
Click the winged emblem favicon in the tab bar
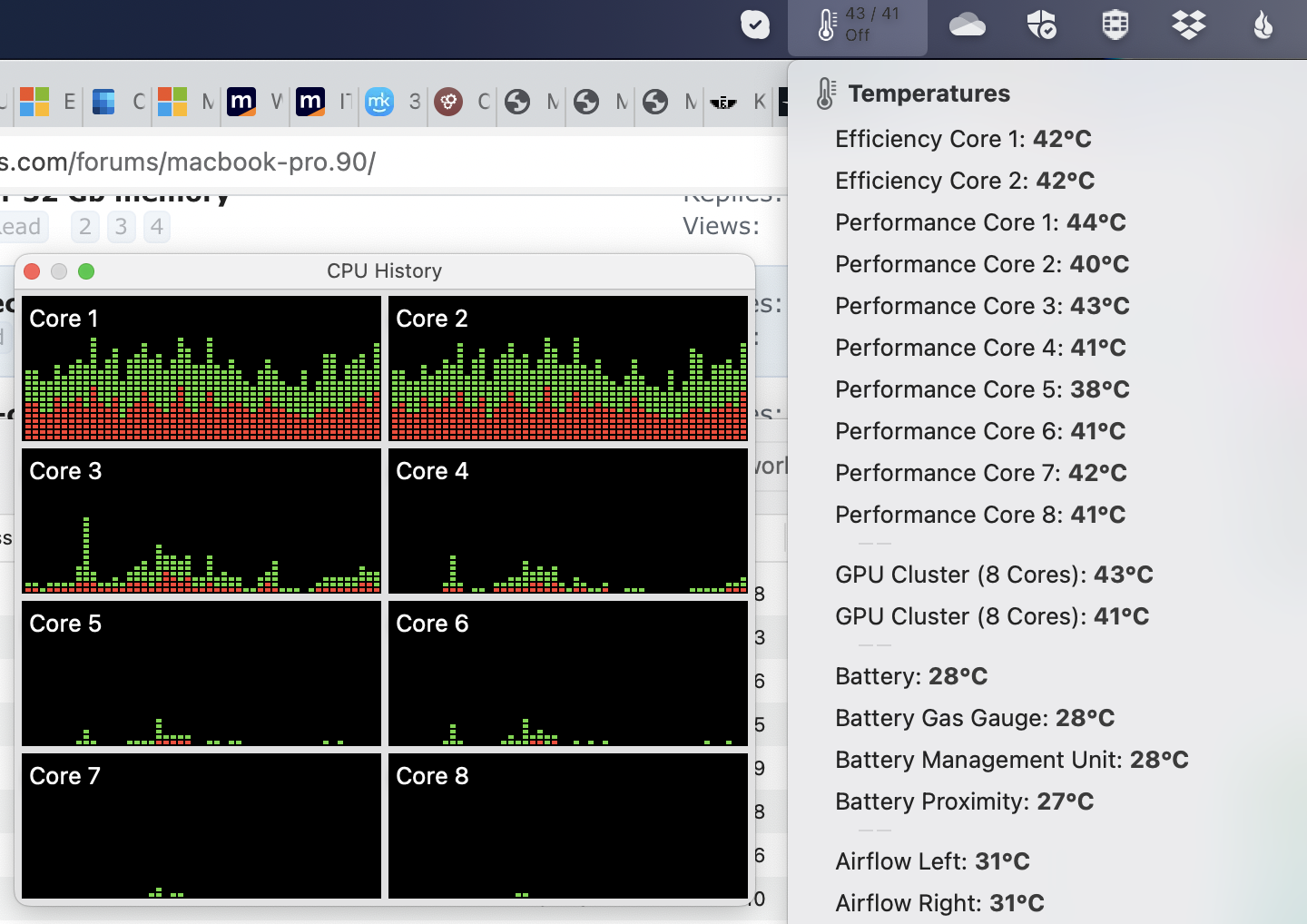[723, 102]
